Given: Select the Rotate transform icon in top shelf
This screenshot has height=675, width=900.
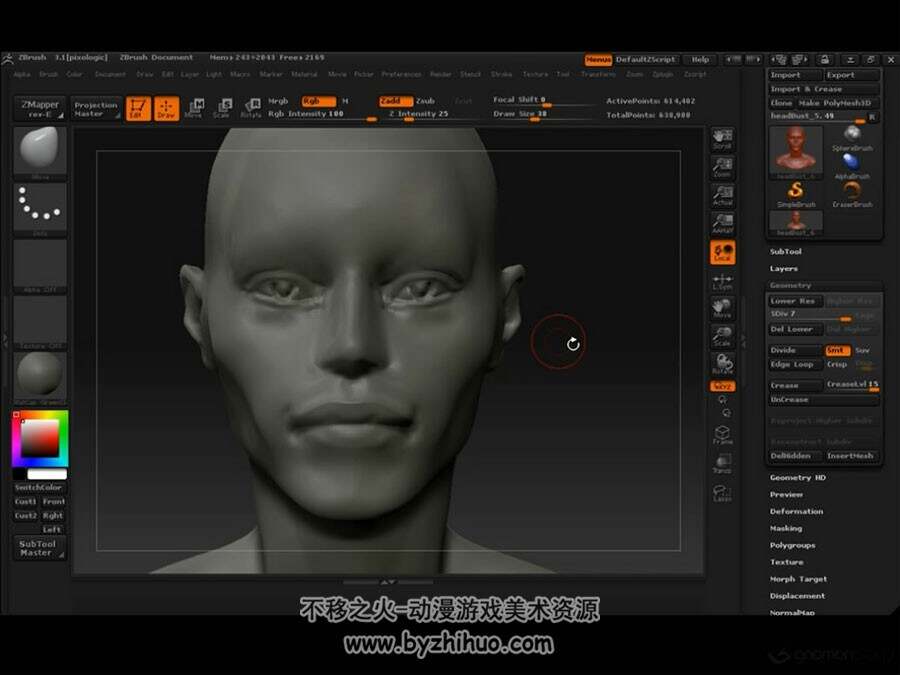Looking at the screenshot, I should pyautogui.click(x=251, y=108).
